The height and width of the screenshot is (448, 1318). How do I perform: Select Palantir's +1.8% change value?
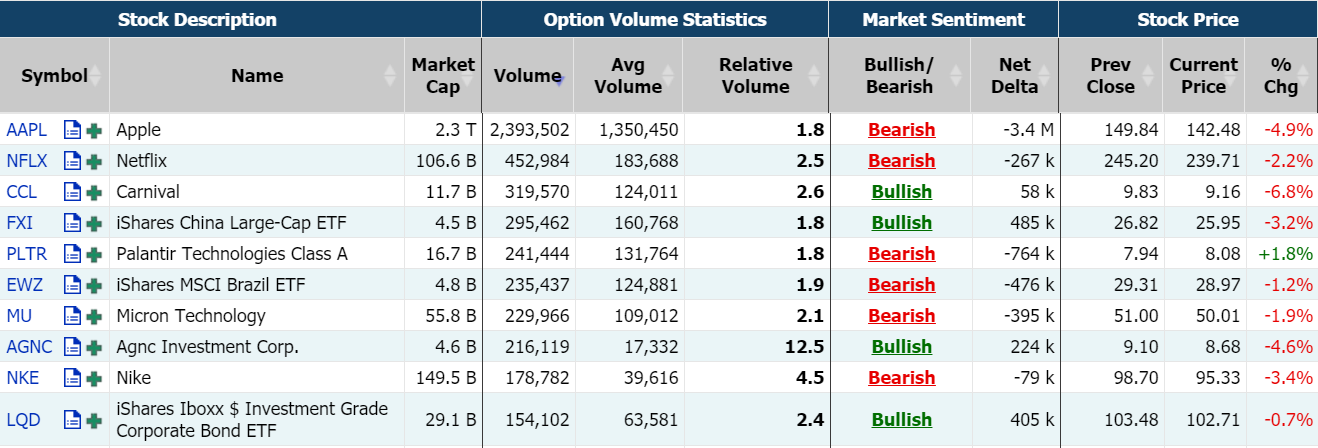(1286, 254)
